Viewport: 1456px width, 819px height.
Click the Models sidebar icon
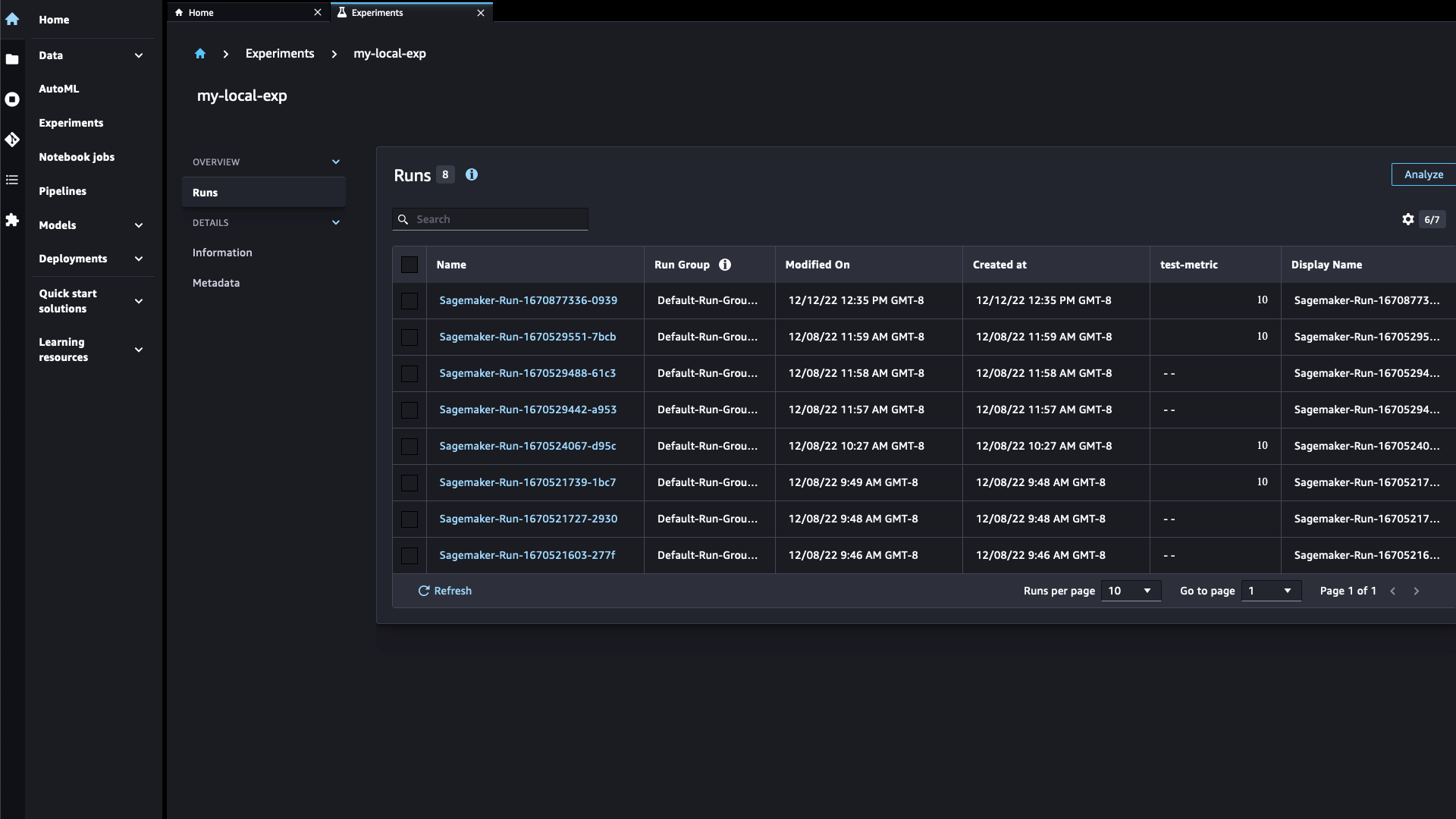(x=14, y=224)
